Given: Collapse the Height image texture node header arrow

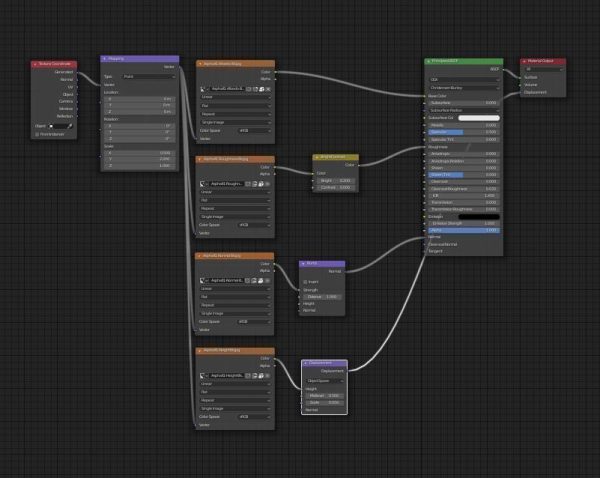Looking at the screenshot, I should click(200, 351).
